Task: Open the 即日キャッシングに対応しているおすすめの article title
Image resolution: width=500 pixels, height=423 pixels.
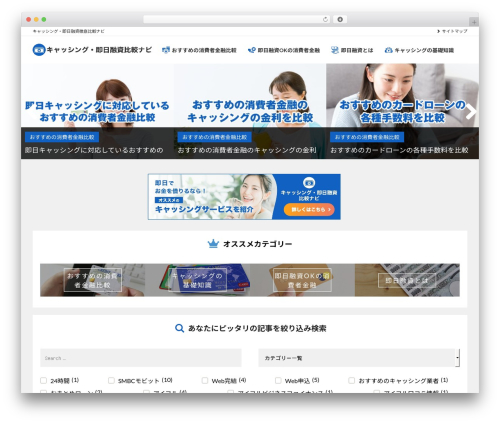Action: [x=94, y=150]
